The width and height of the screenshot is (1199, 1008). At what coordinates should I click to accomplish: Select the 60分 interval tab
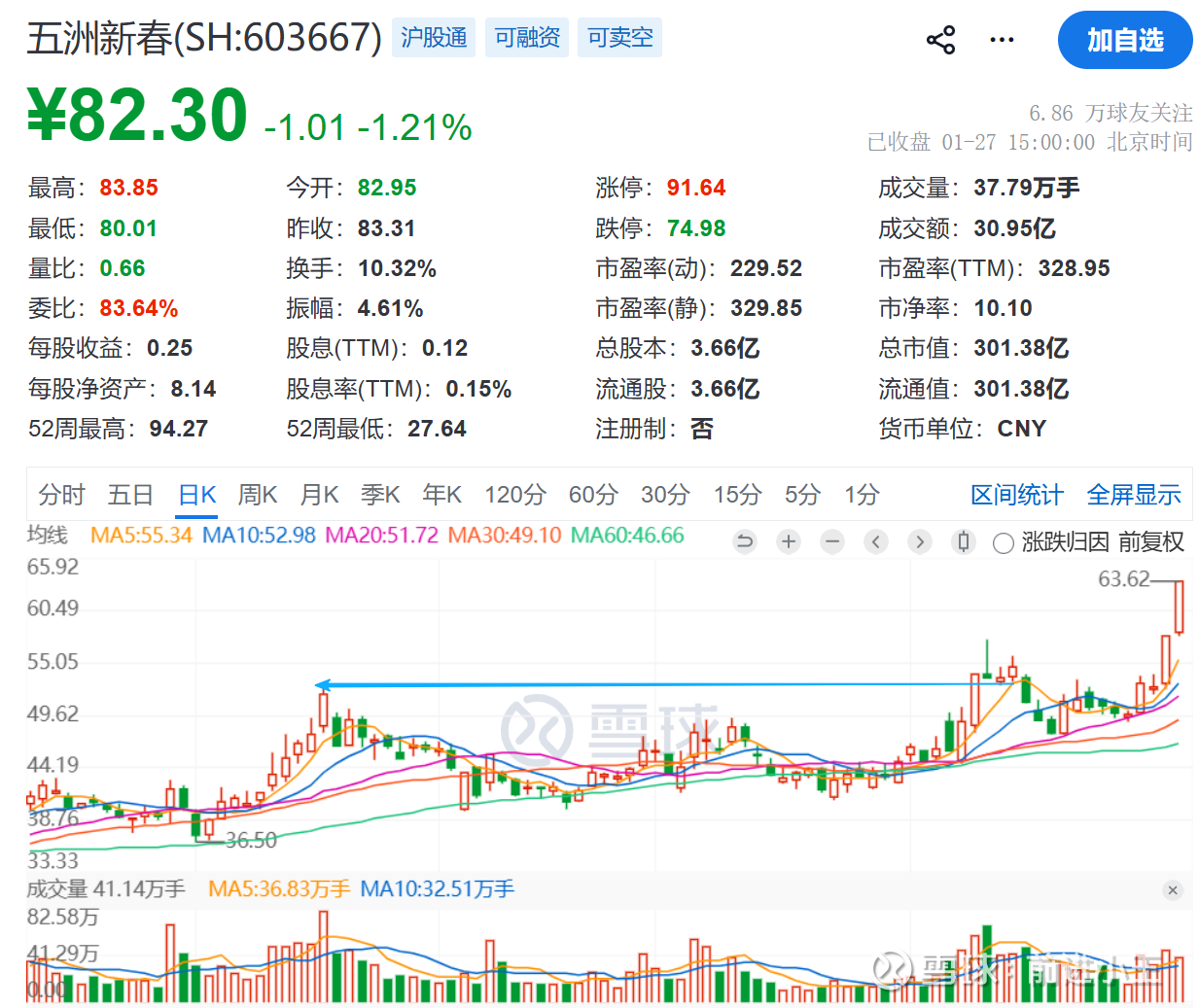point(593,495)
